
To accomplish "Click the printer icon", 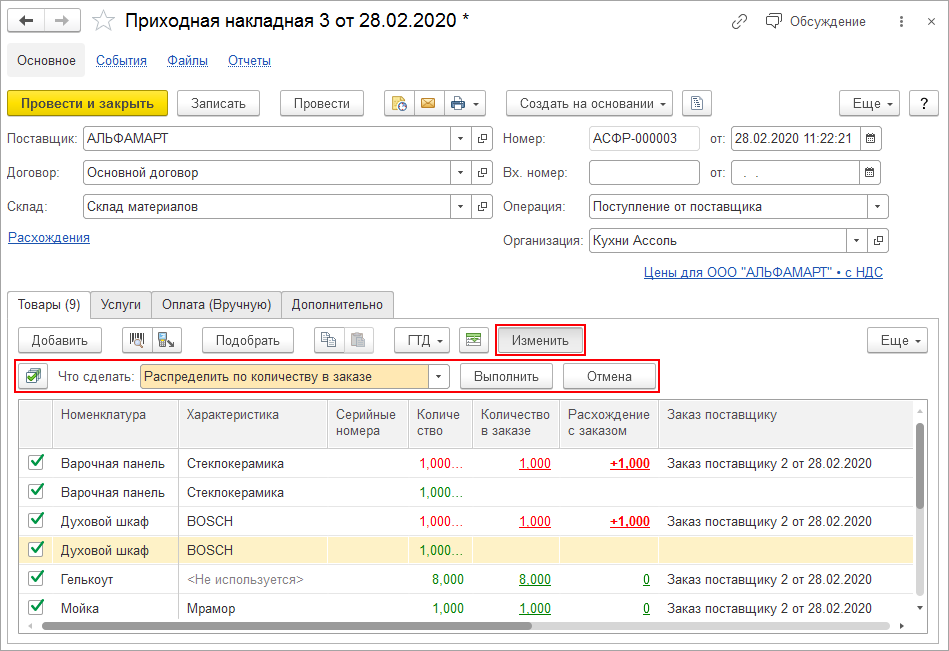I will [458, 103].
